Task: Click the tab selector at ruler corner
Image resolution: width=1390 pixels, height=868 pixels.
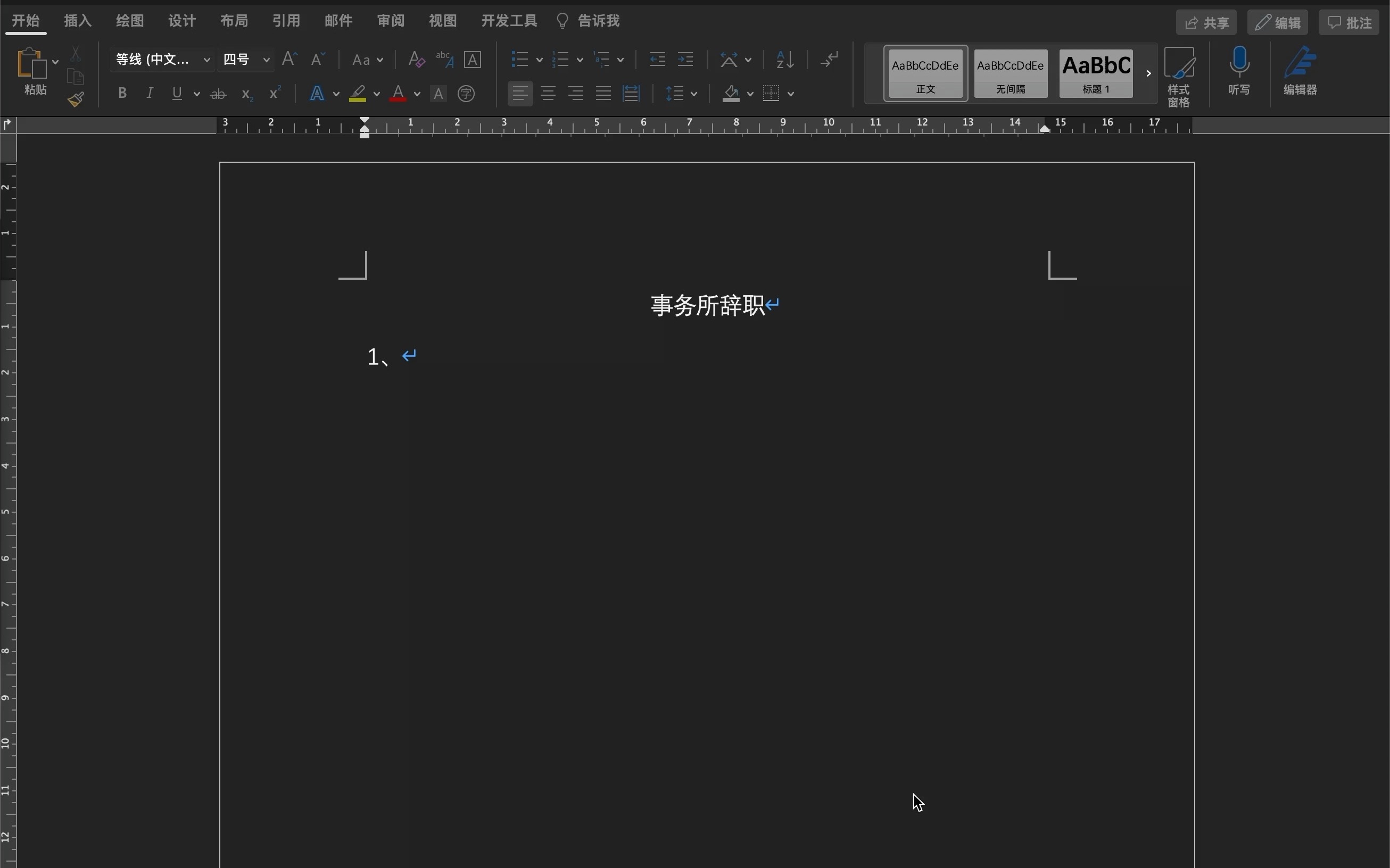Action: tap(7, 124)
